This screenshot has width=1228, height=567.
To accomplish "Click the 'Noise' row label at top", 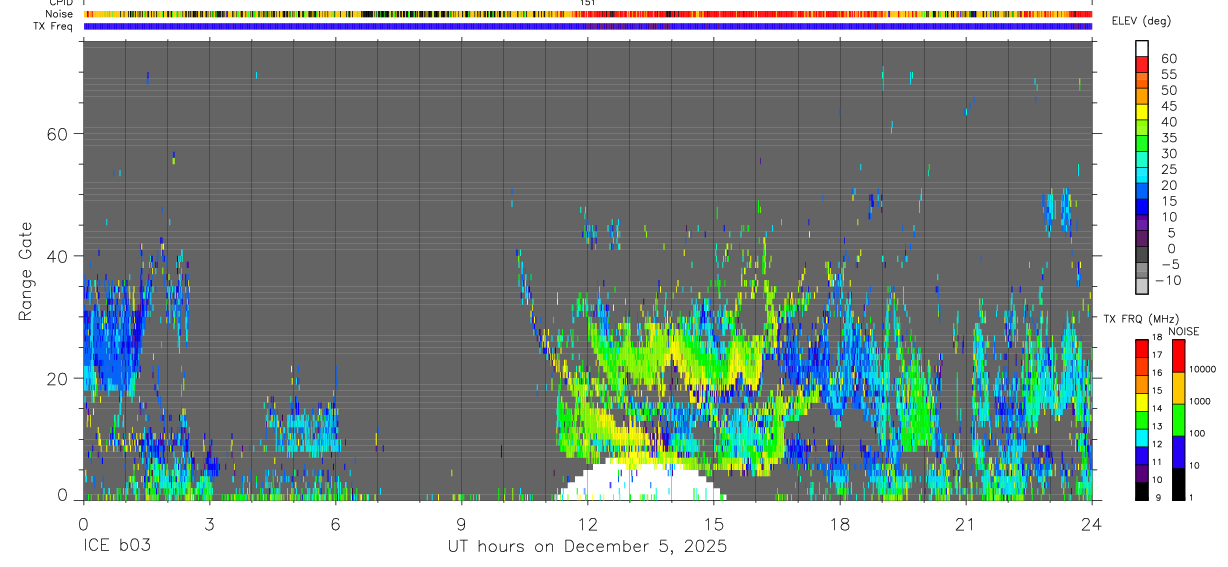I will click(x=60, y=14).
